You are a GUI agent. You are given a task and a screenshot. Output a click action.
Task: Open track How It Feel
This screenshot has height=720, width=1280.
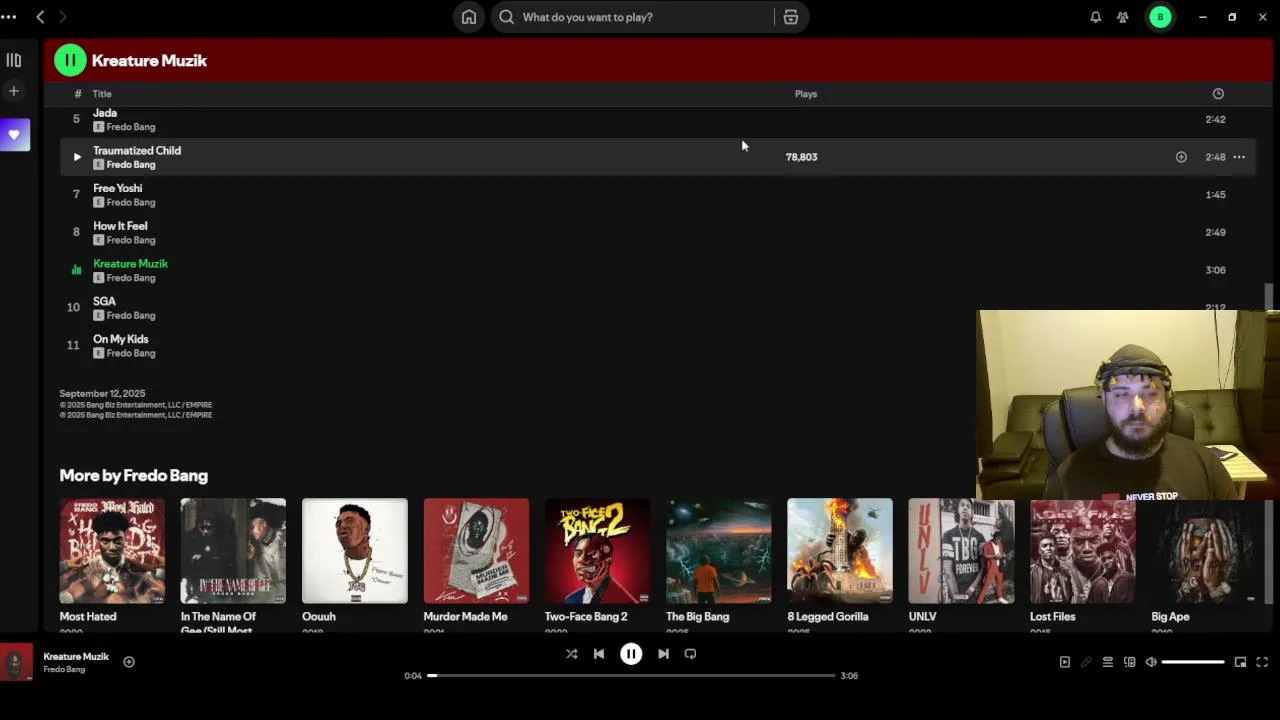pos(120,226)
